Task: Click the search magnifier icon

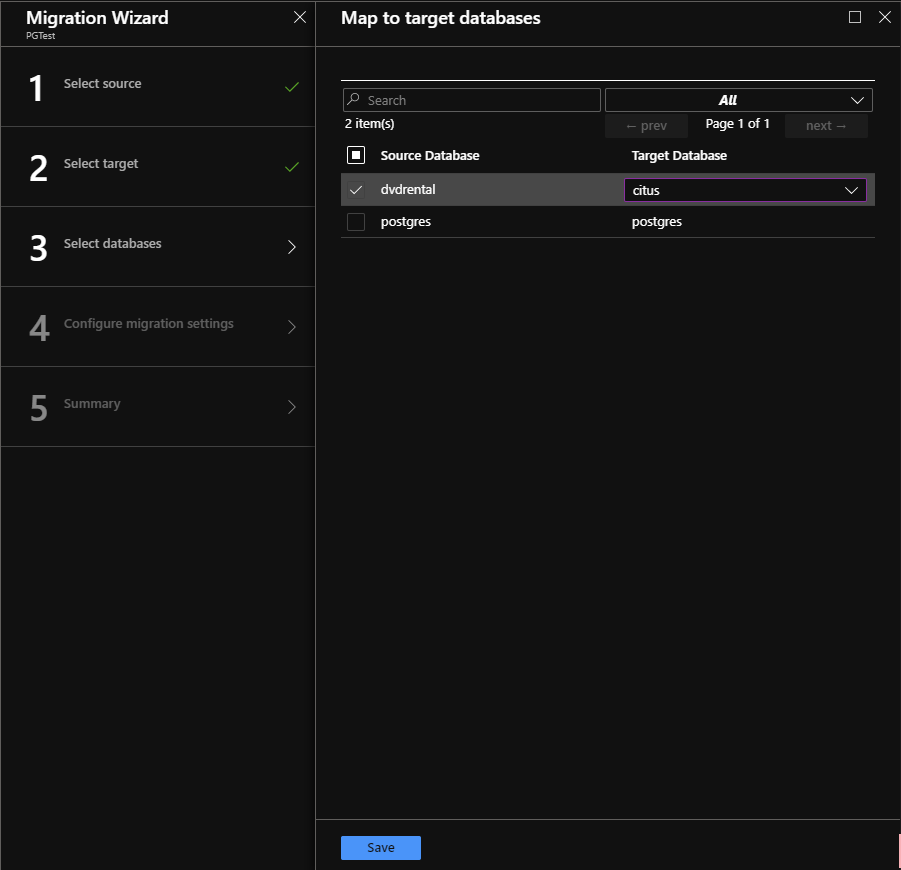Action: [x=353, y=100]
